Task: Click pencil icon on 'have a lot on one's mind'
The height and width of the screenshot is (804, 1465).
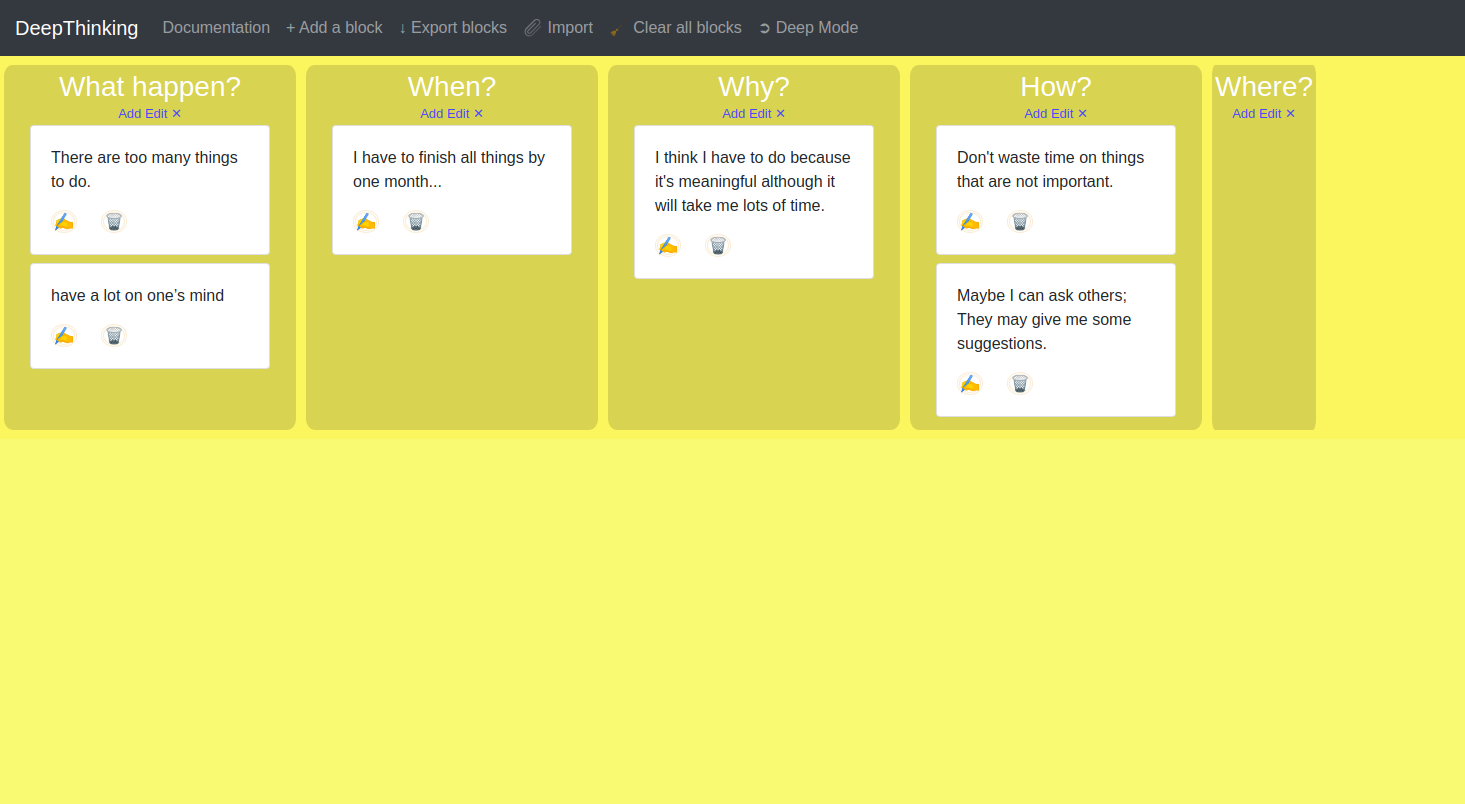Action: click(x=64, y=336)
